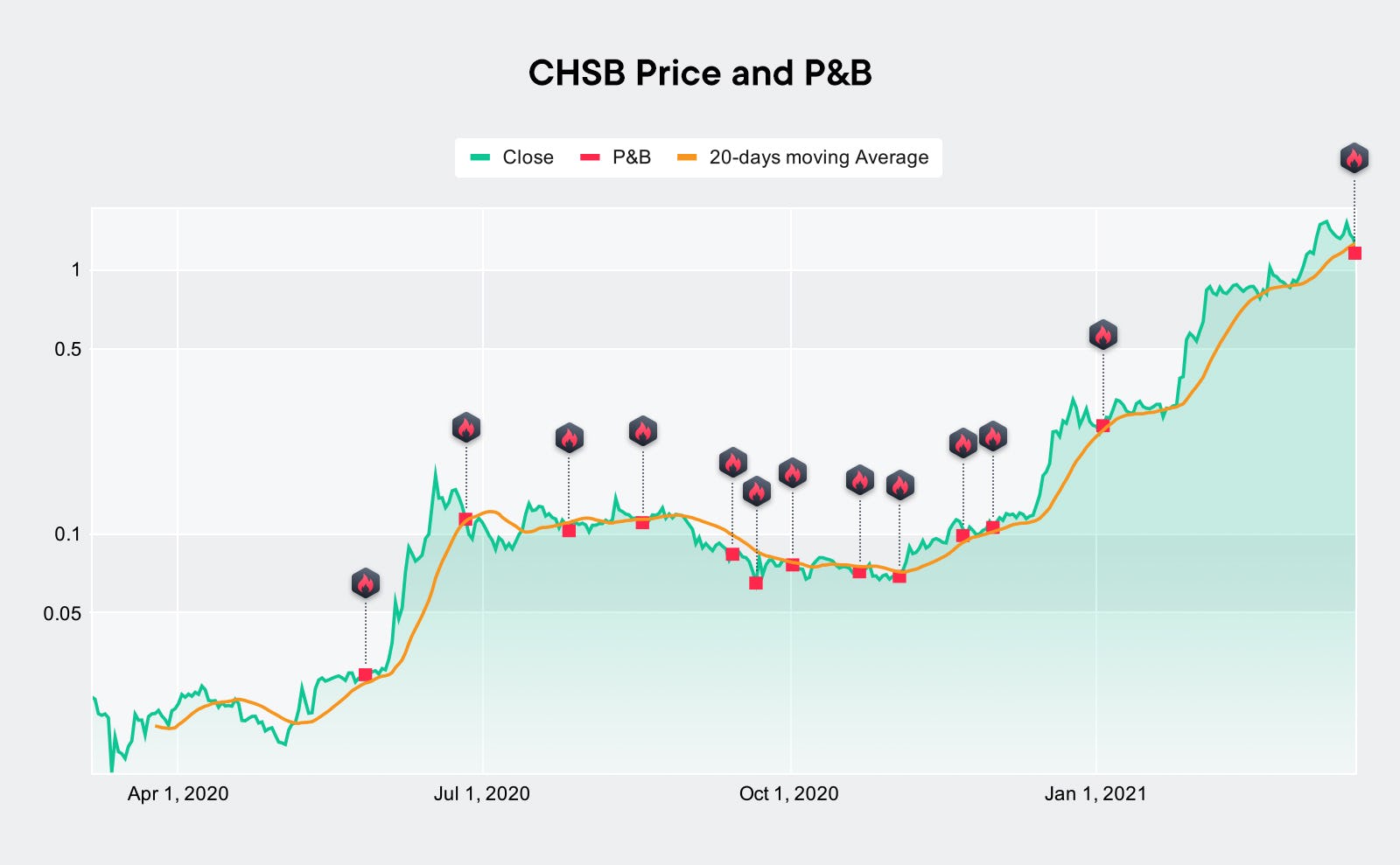The image size is (1400, 865).
Task: Click the Oct 1, 2020 axis label
Action: click(788, 794)
